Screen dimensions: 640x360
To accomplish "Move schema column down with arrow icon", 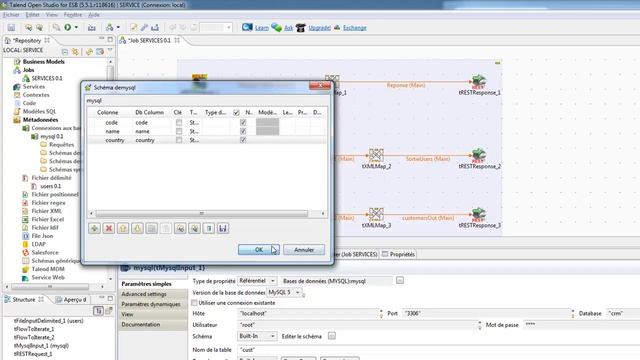I will click(x=137, y=228).
